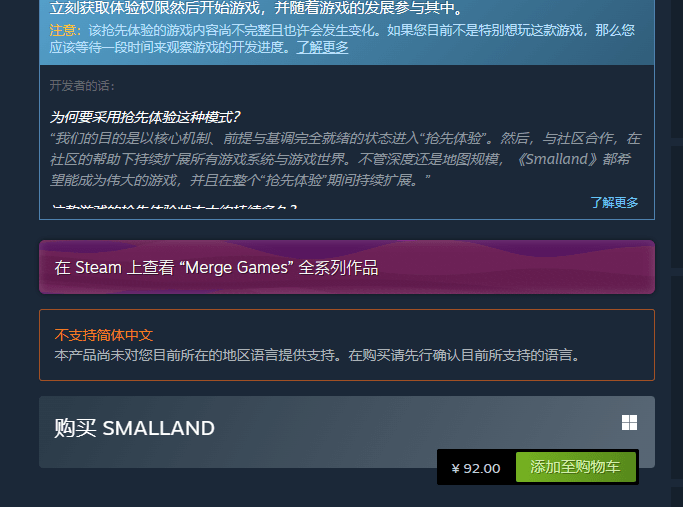Add SMALLAND to cart with green button
Screen dimensions: 683x507
(575, 467)
